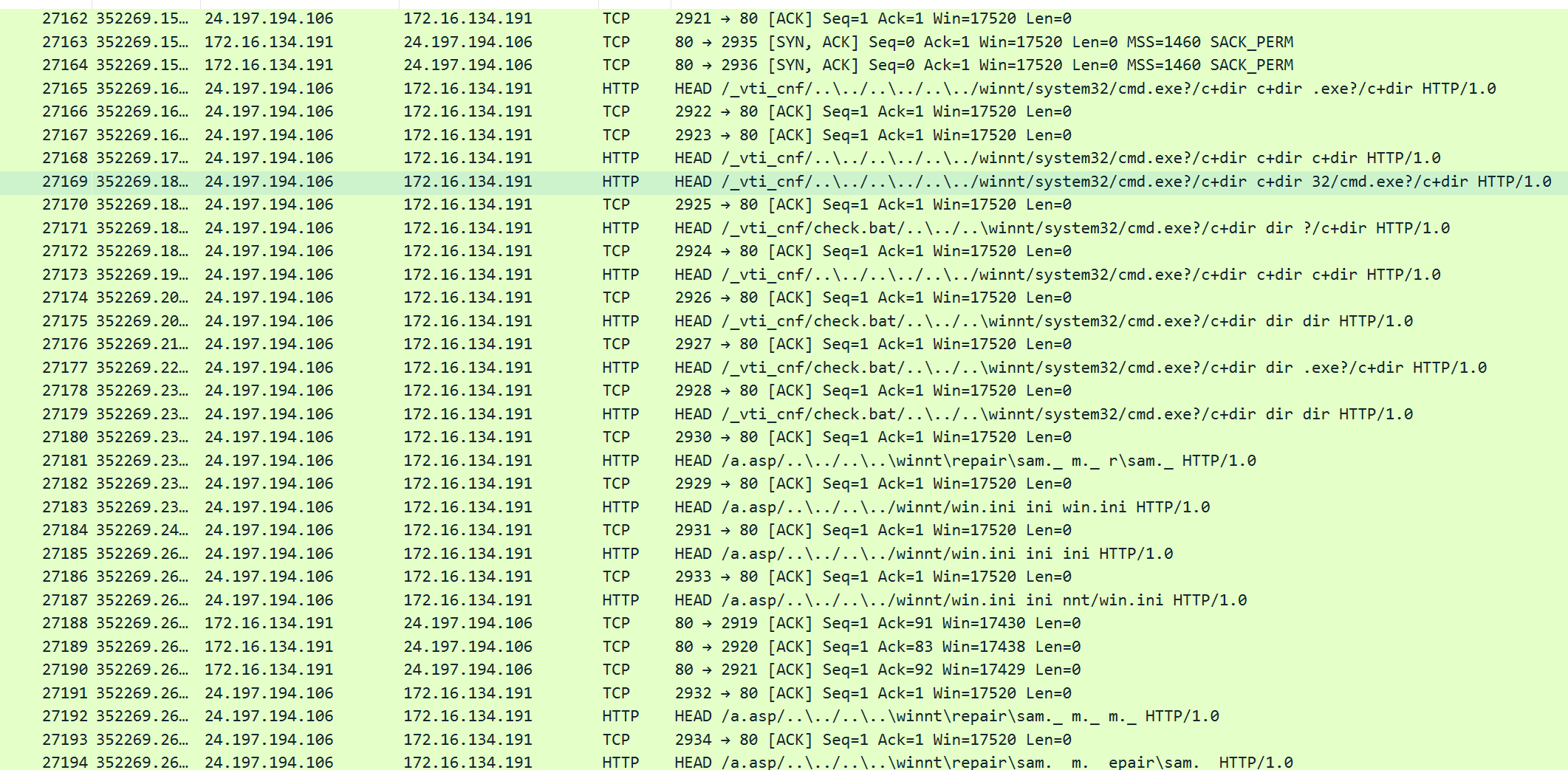This screenshot has height=770, width=1568.
Task: Click protocol HTTP cell of packet 27192
Action: [x=621, y=716]
